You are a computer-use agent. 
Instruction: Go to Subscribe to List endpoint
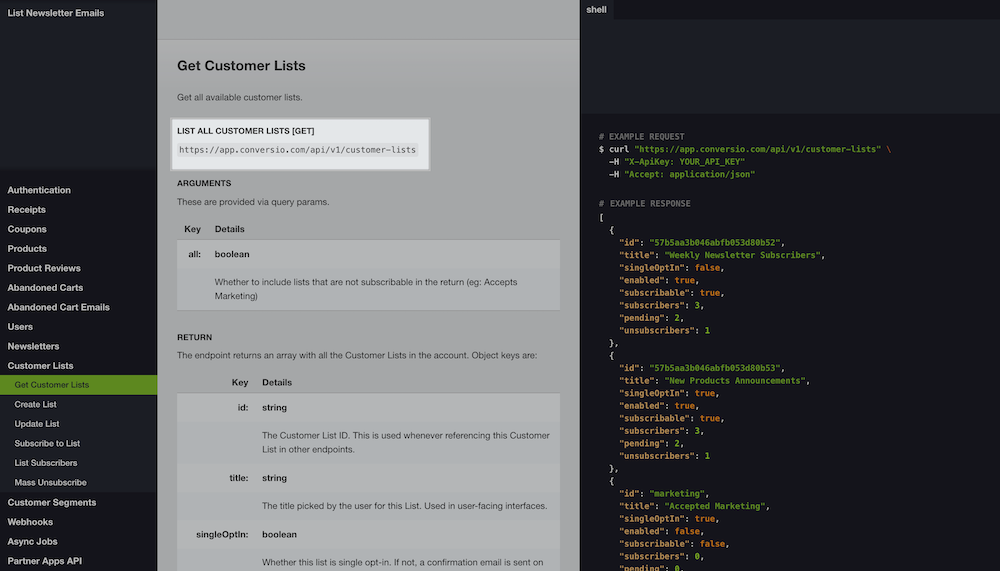47,443
